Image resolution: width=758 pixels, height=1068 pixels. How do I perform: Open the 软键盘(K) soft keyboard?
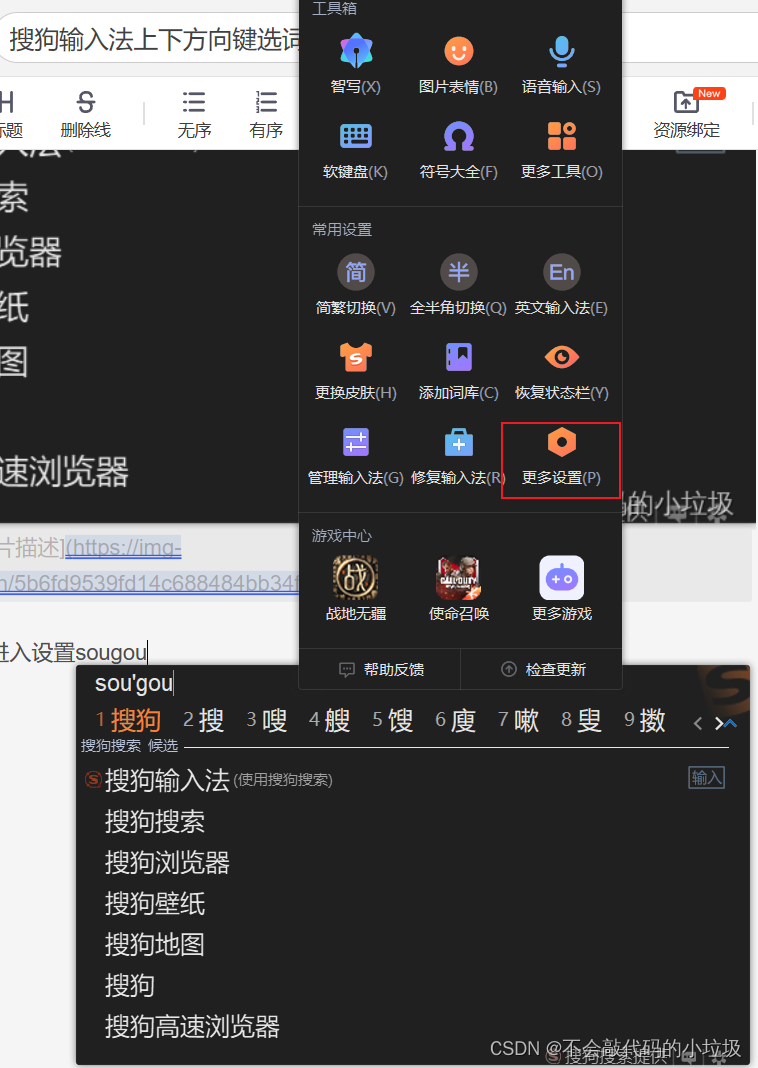[356, 150]
